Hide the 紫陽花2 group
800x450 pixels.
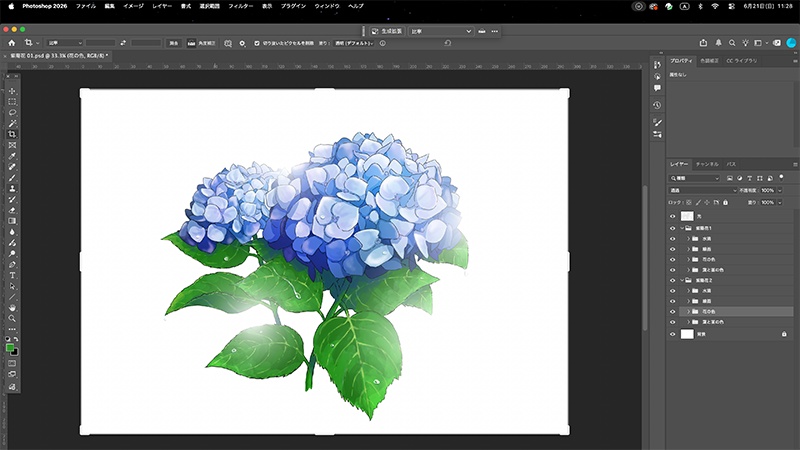672,280
